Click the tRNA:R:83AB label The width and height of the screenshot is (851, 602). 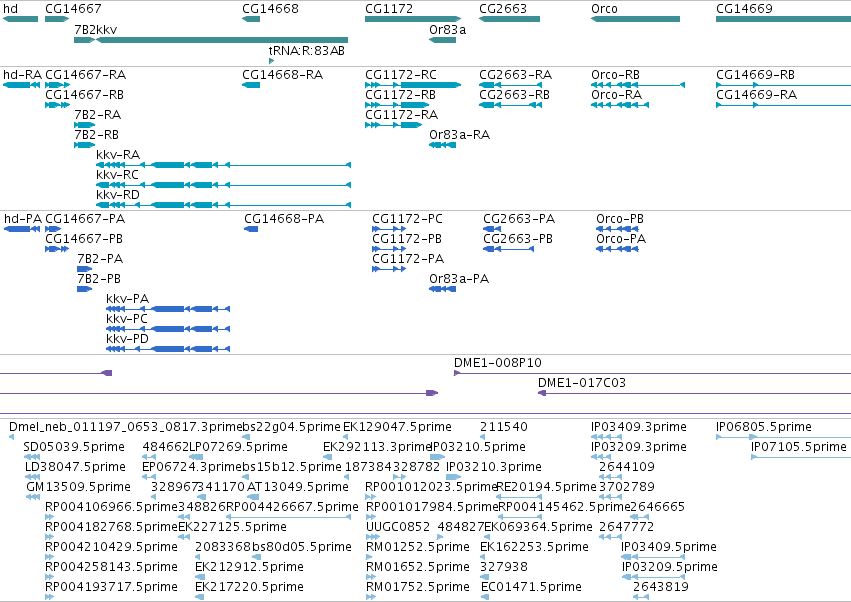click(307, 50)
